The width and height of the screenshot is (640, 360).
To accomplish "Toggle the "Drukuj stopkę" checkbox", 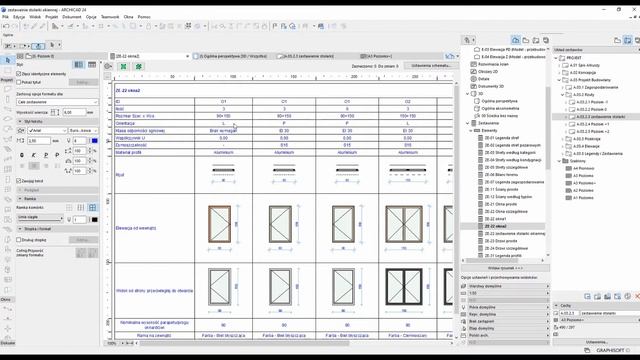I will [19, 240].
